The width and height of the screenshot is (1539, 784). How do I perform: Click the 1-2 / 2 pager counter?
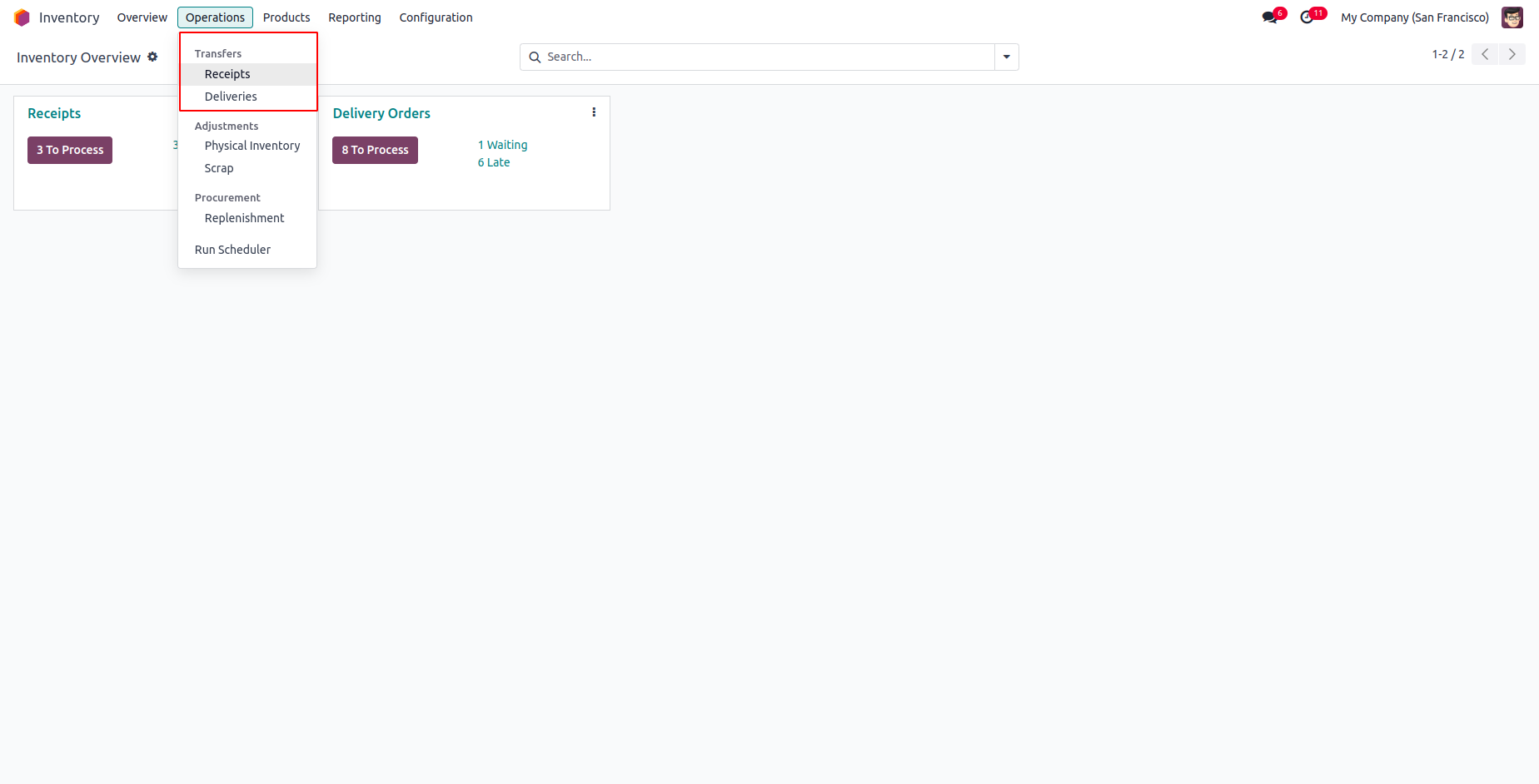[x=1448, y=54]
